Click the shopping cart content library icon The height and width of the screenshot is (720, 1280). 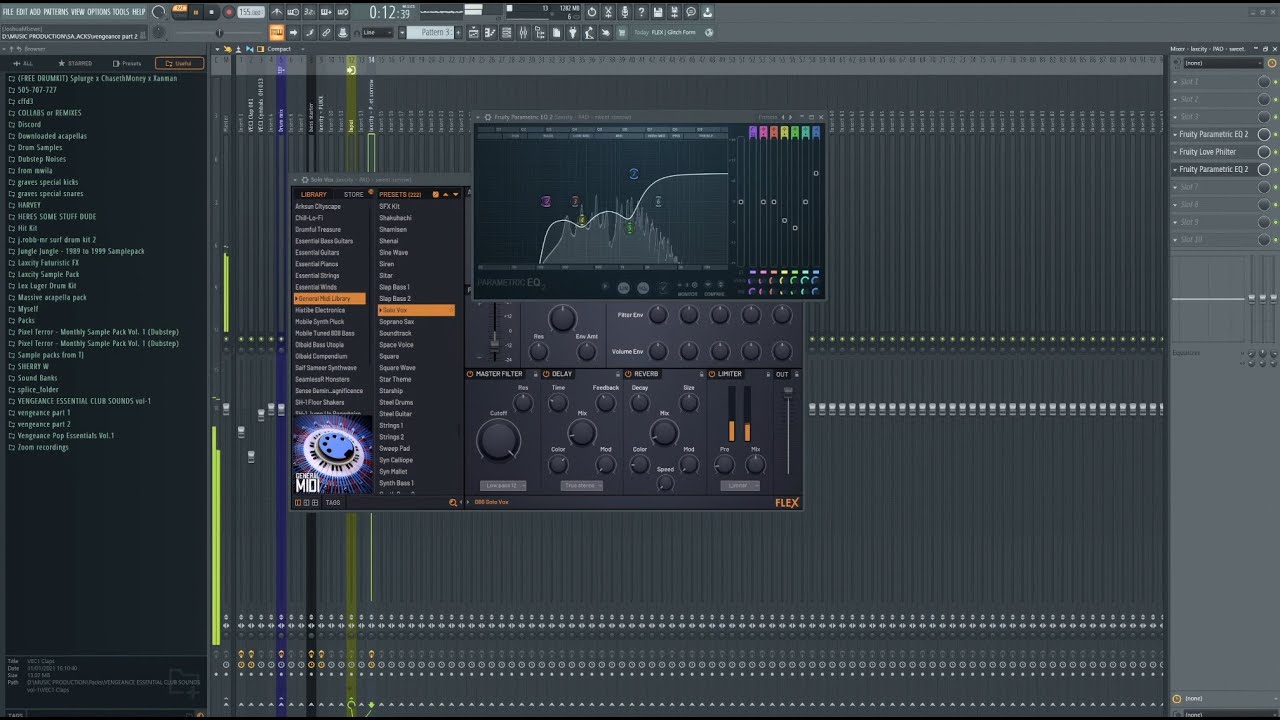[621, 32]
